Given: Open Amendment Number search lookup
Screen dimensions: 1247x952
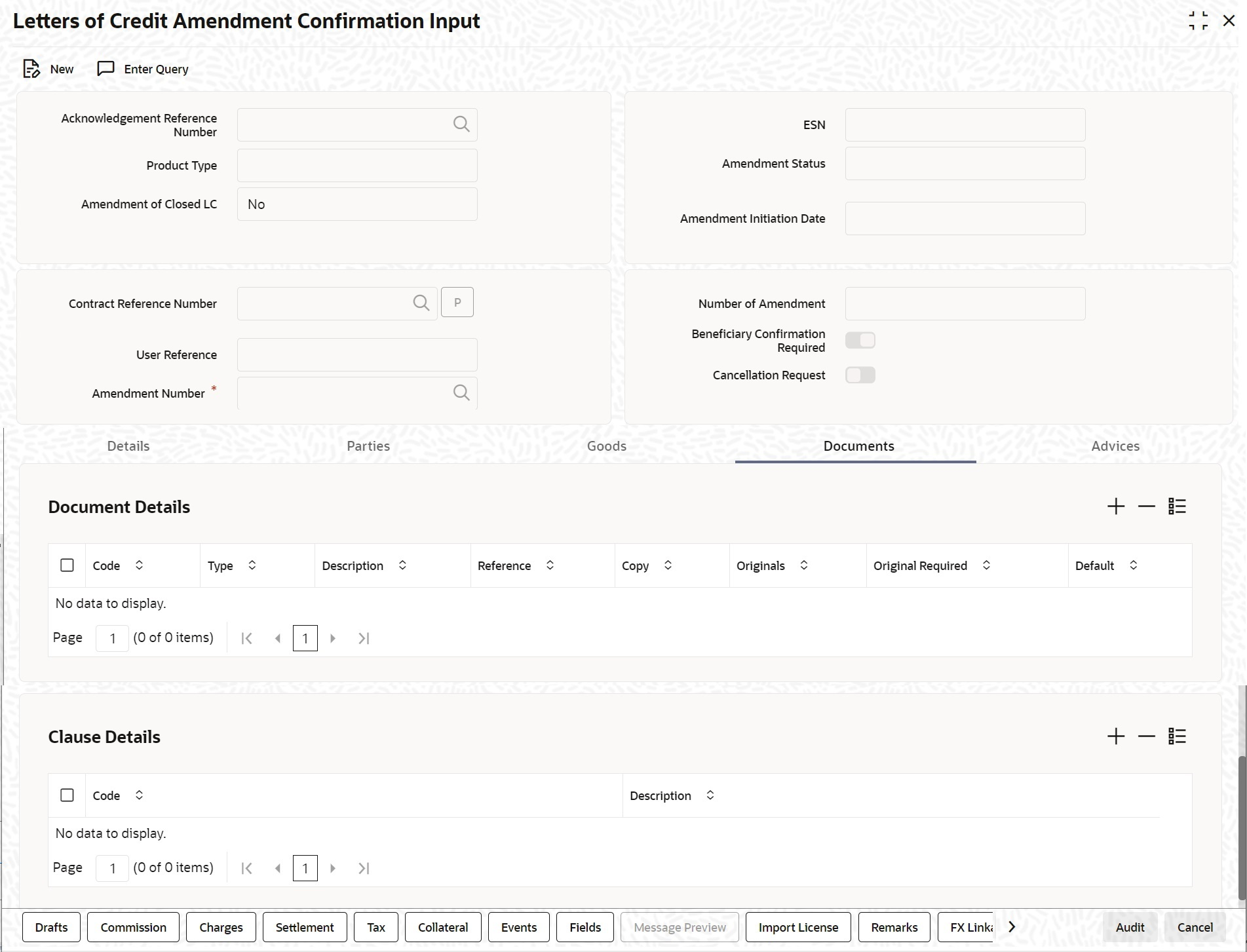Looking at the screenshot, I should click(x=461, y=393).
